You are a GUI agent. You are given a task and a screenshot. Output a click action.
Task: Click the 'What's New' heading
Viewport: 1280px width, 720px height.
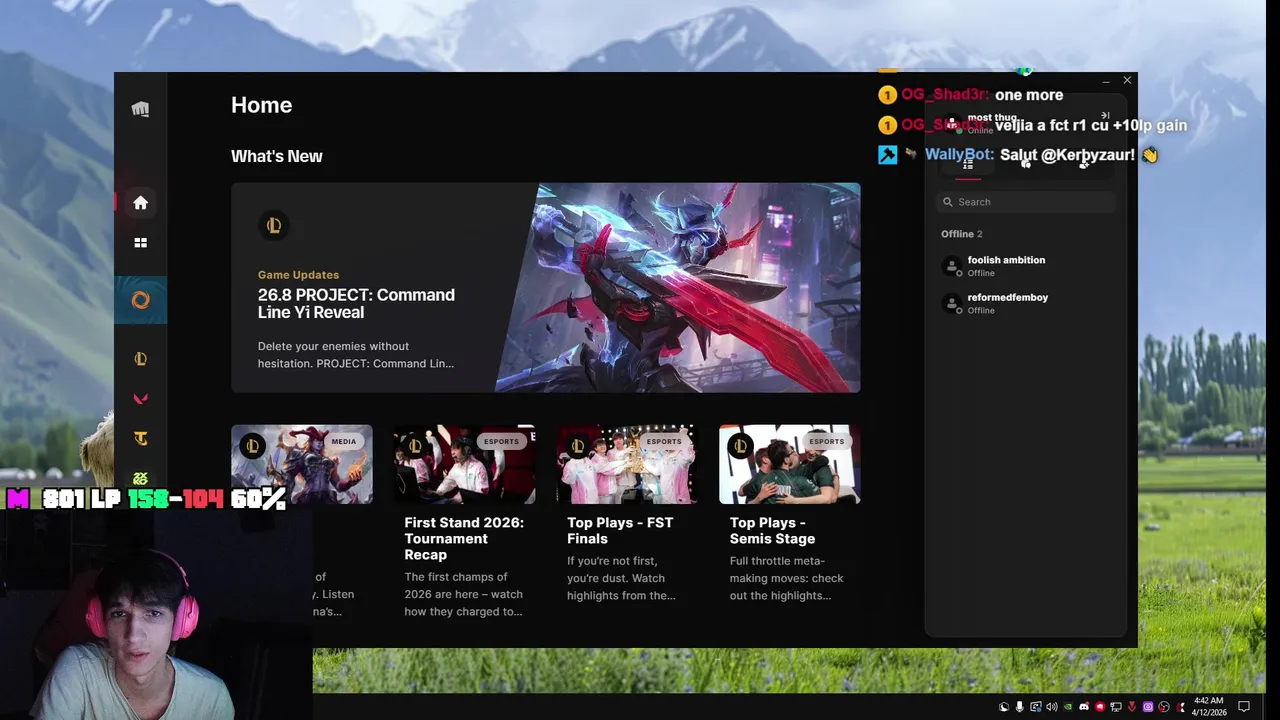point(277,156)
